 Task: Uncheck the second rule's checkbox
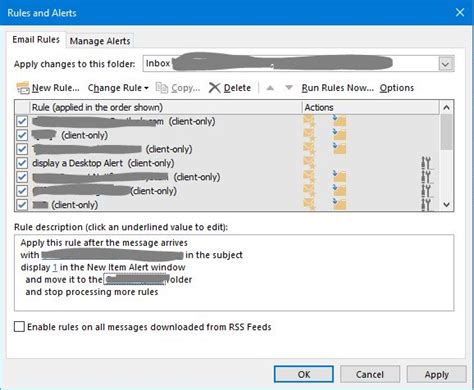(x=22, y=135)
